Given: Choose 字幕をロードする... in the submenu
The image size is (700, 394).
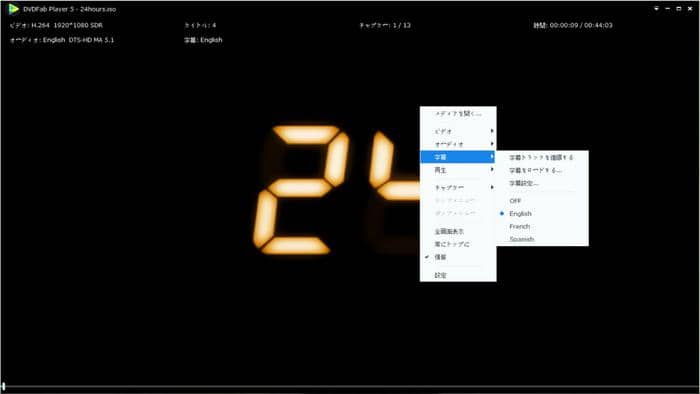Looking at the screenshot, I should (542, 170).
